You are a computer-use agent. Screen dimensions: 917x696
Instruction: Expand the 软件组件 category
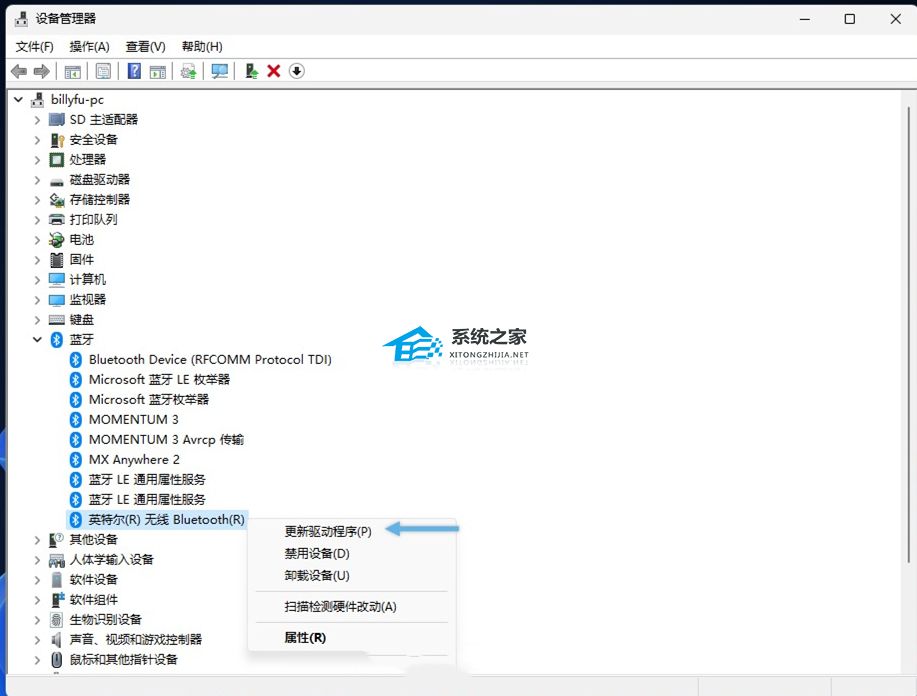[37, 600]
